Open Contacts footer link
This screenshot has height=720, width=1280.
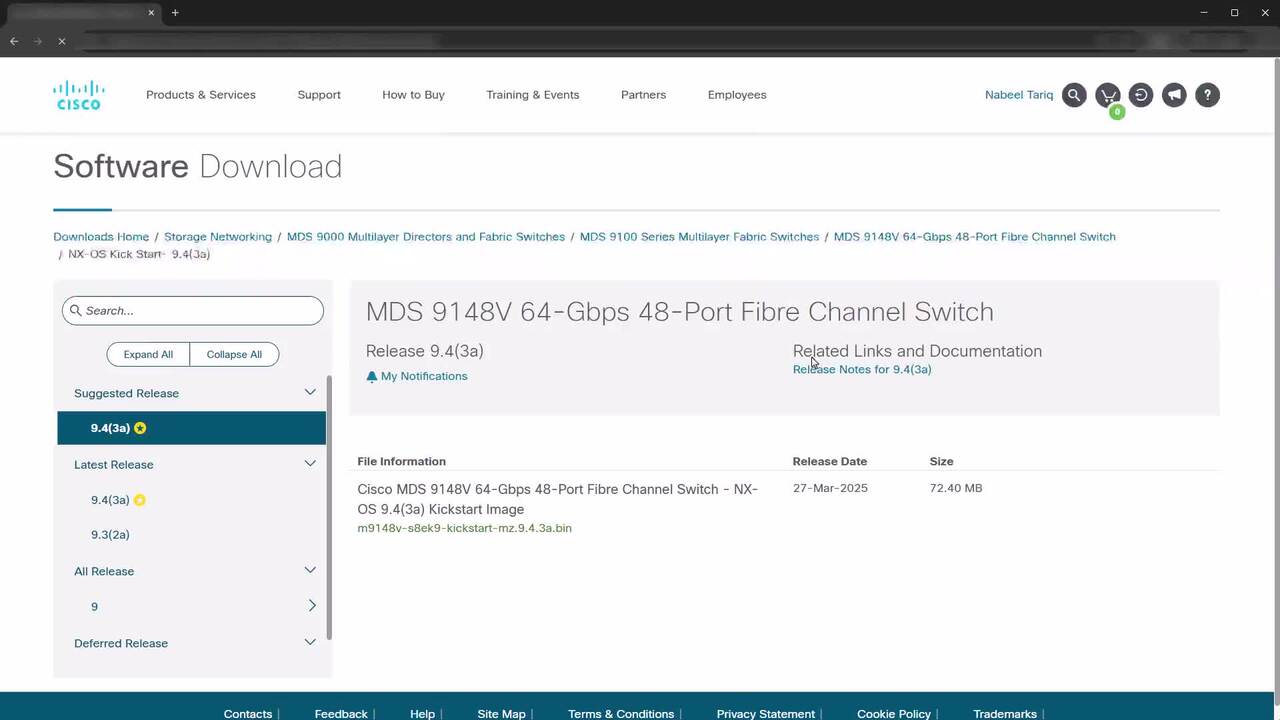[248, 714]
